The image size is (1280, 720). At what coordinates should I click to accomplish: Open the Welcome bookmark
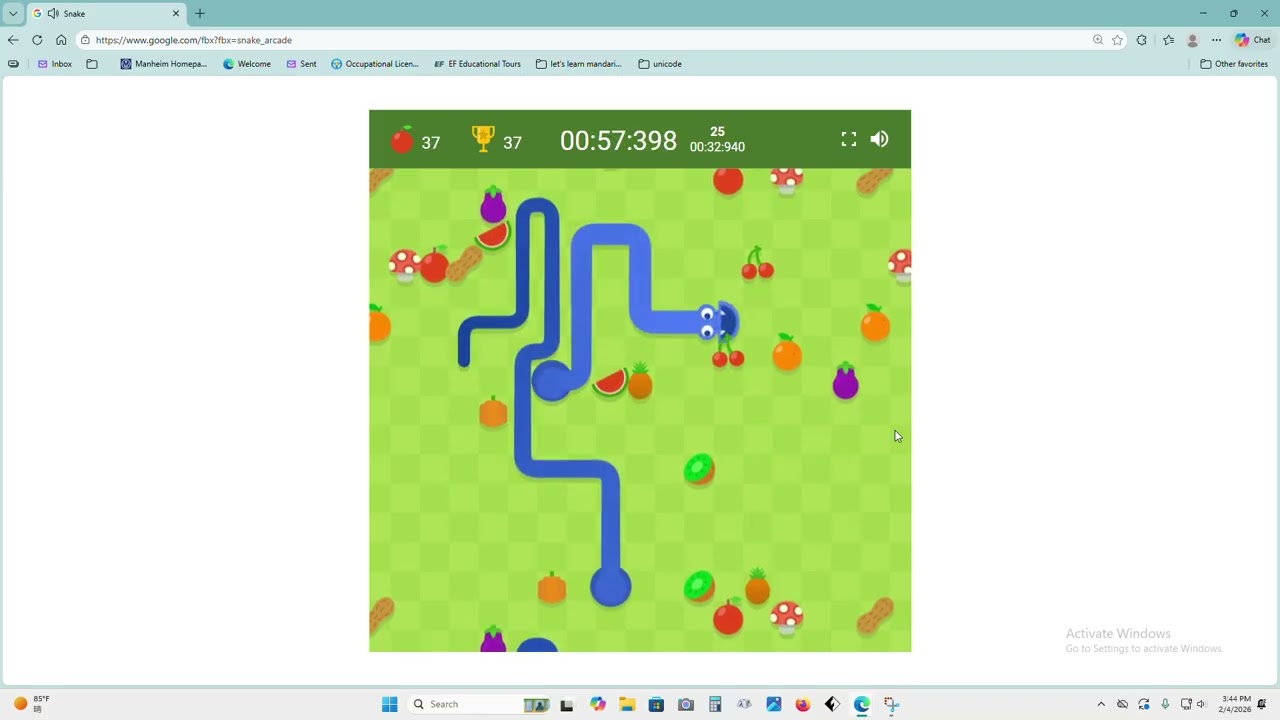click(247, 64)
